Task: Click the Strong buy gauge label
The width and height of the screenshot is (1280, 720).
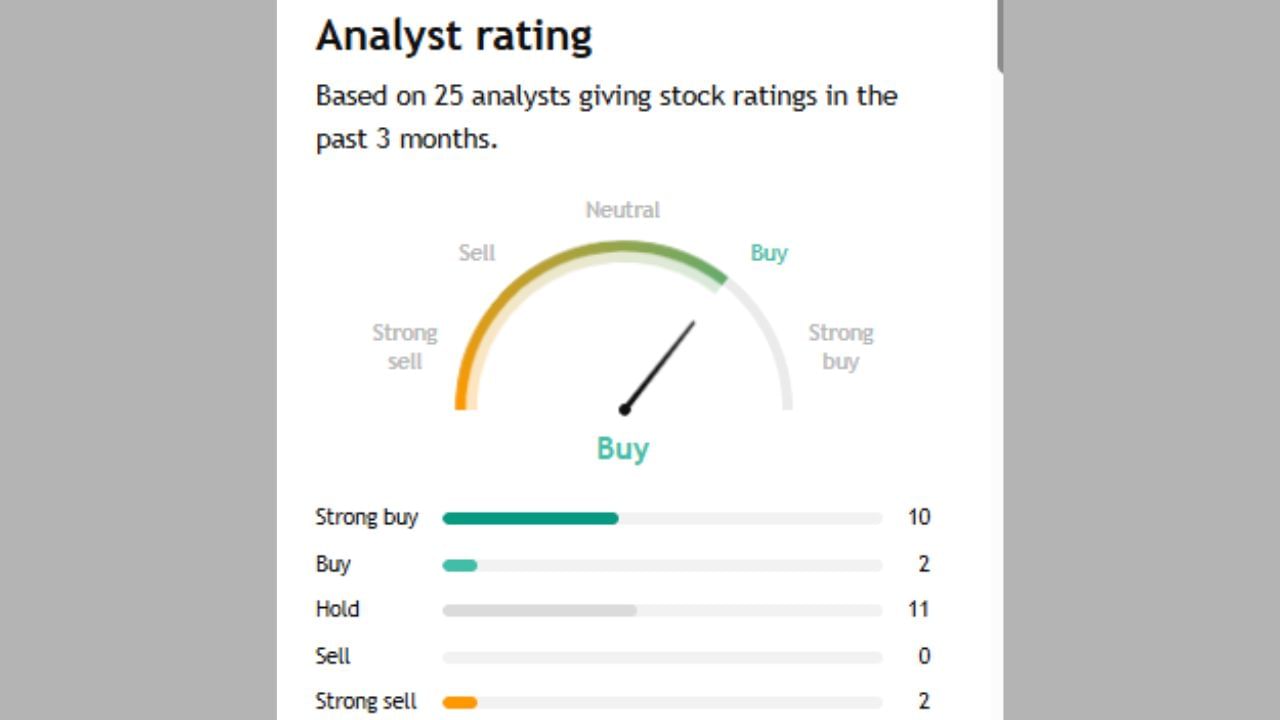Action: [840, 347]
